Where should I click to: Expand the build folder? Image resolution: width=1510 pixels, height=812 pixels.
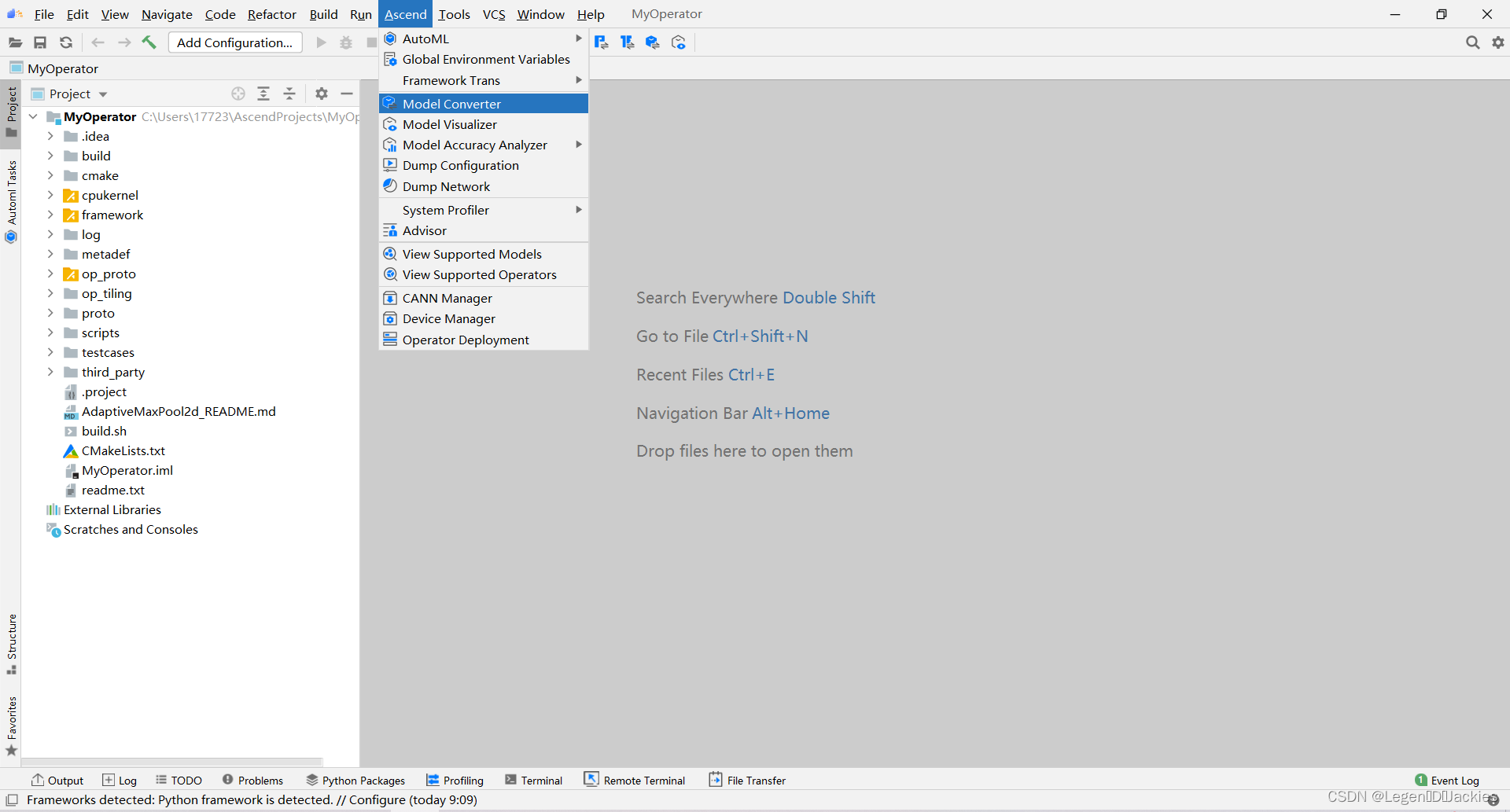[x=50, y=156]
